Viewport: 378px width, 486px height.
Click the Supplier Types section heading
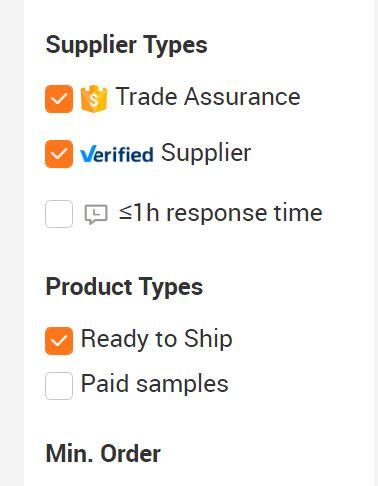click(126, 46)
